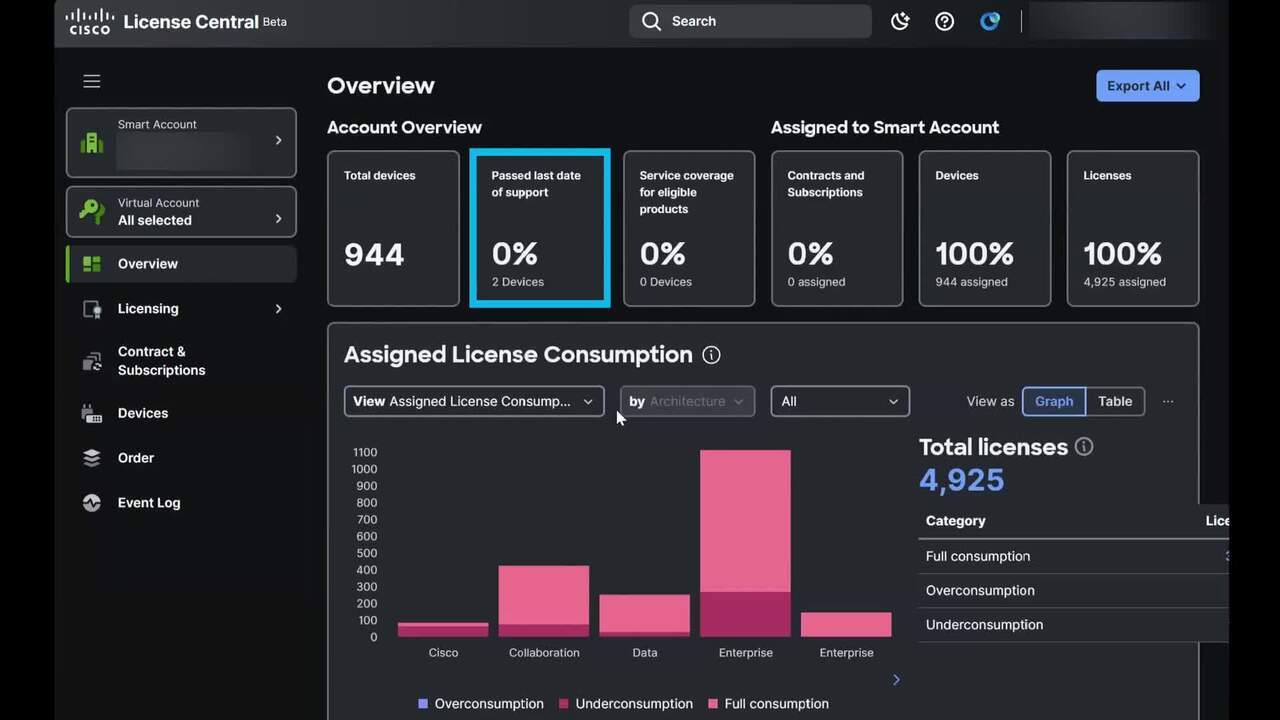
Task: Click in the Search field
Action: click(750, 21)
